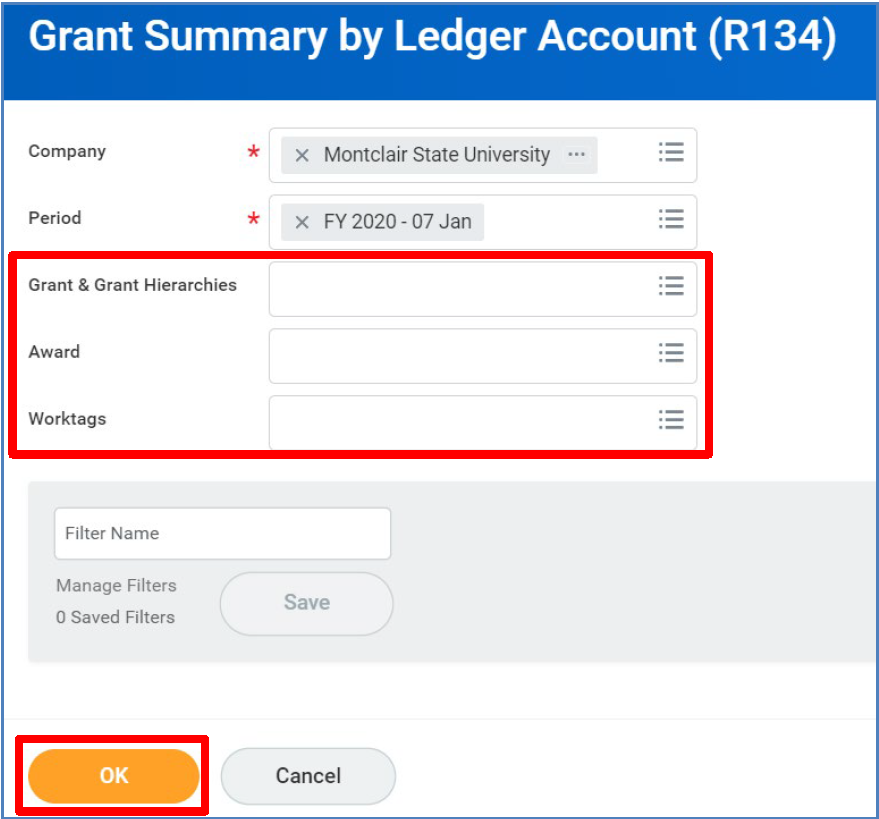Screen dimensions: 879x819
Task: Open the Award prompt
Action: pos(670,353)
